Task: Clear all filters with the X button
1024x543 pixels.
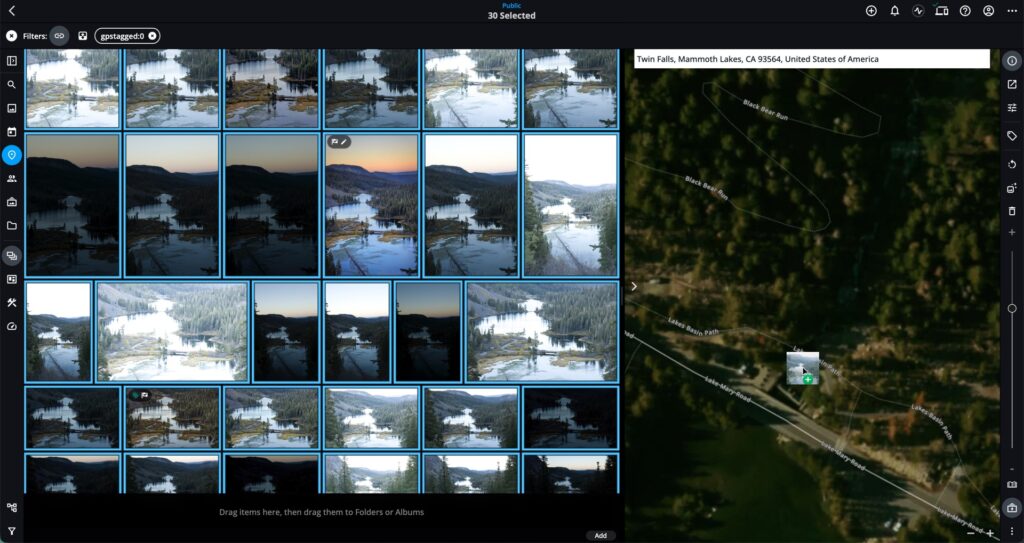Action: pos(11,36)
